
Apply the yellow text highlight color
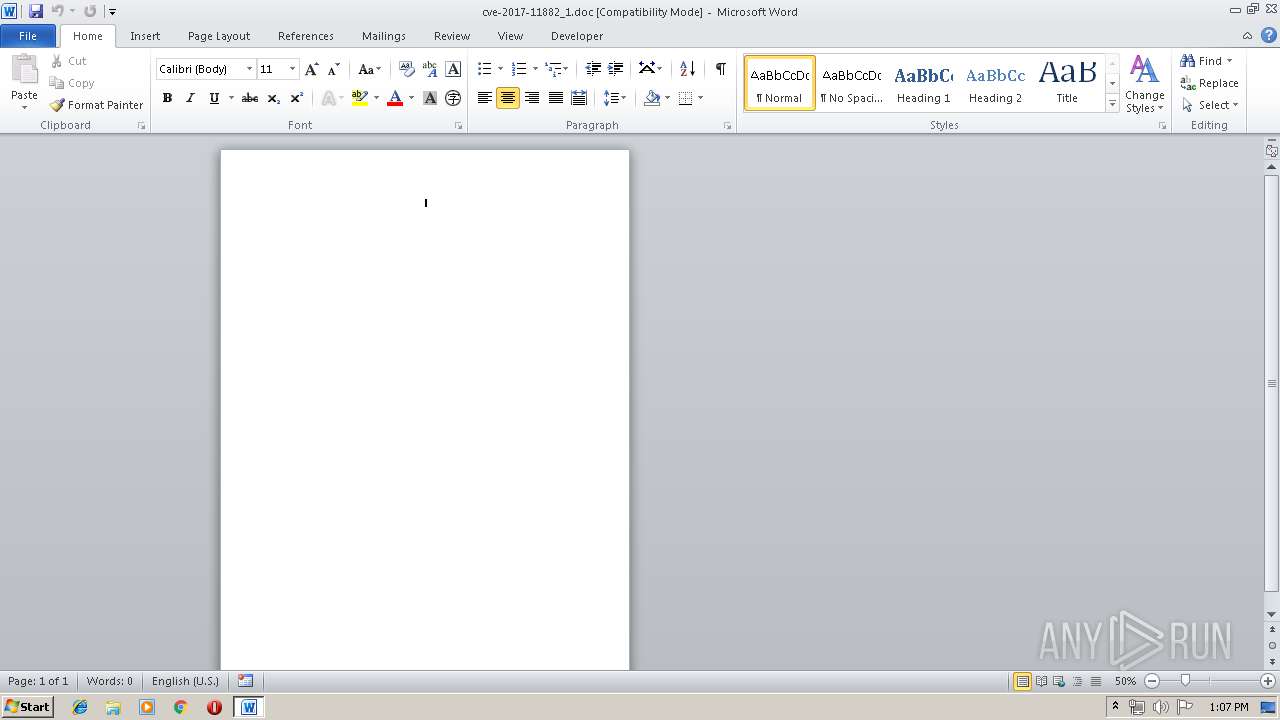pyautogui.click(x=360, y=98)
